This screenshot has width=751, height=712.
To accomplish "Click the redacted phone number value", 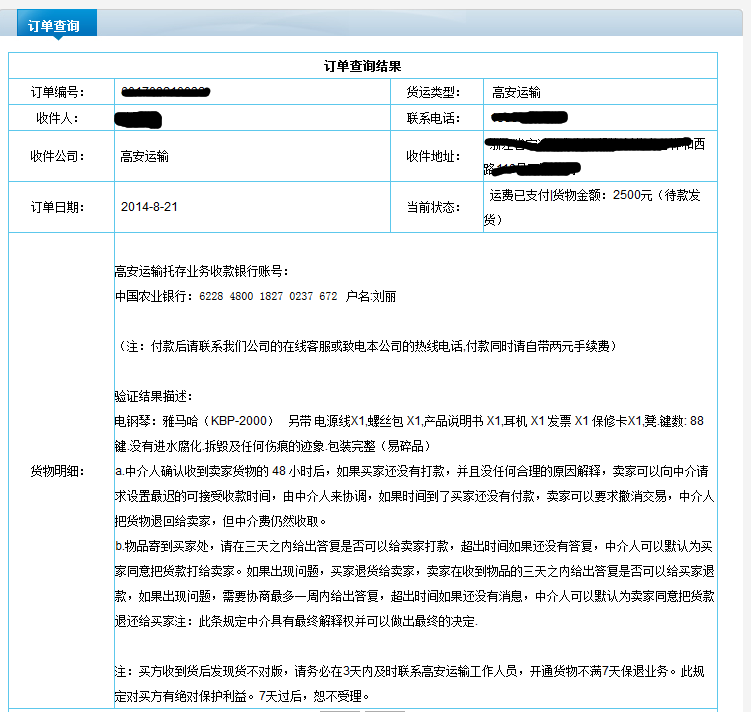I will 530,119.
